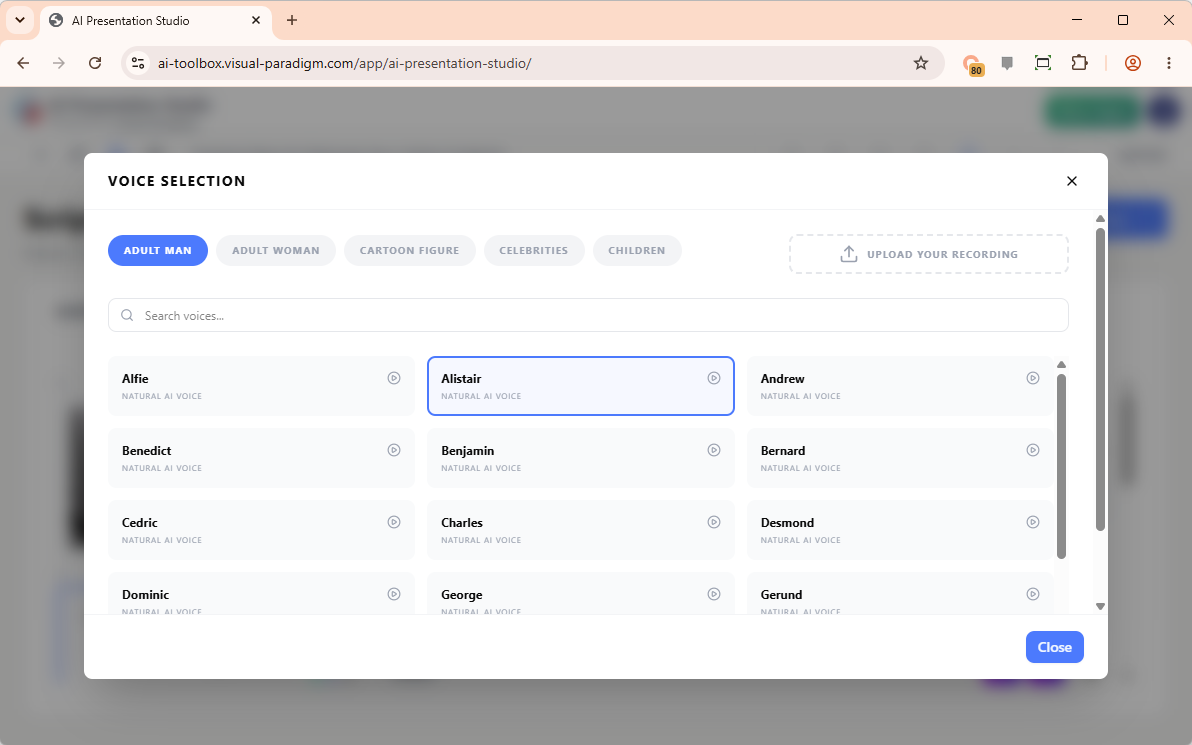This screenshot has height=745, width=1192.
Task: Open the browser Extensions puzzle icon
Action: click(x=1079, y=63)
